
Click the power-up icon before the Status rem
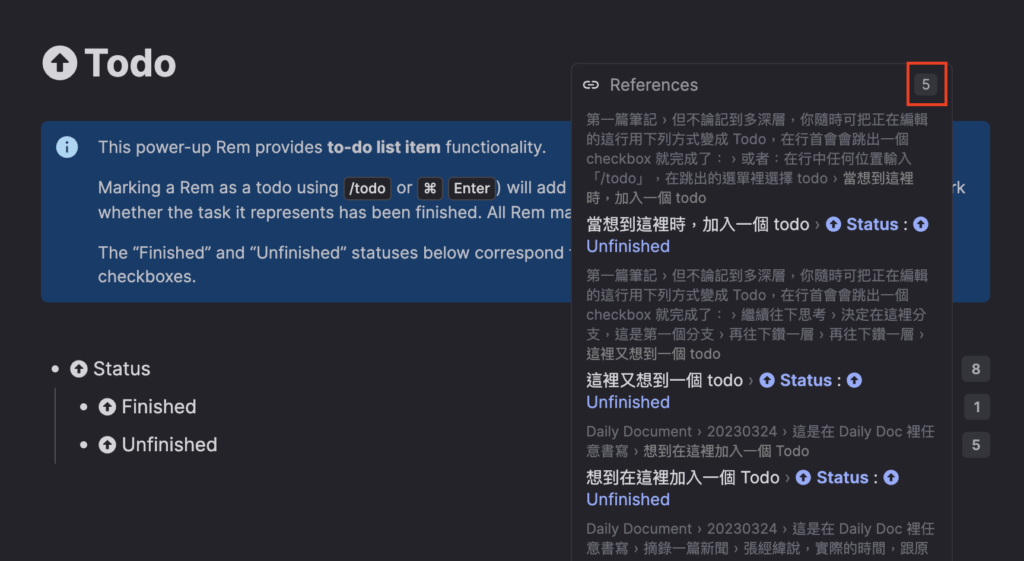pos(79,369)
